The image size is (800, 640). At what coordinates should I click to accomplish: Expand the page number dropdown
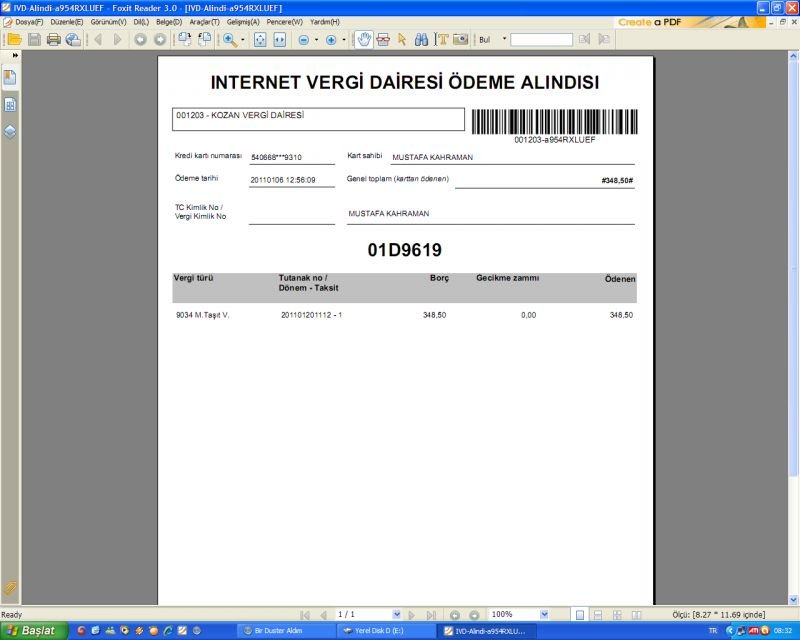point(397,614)
